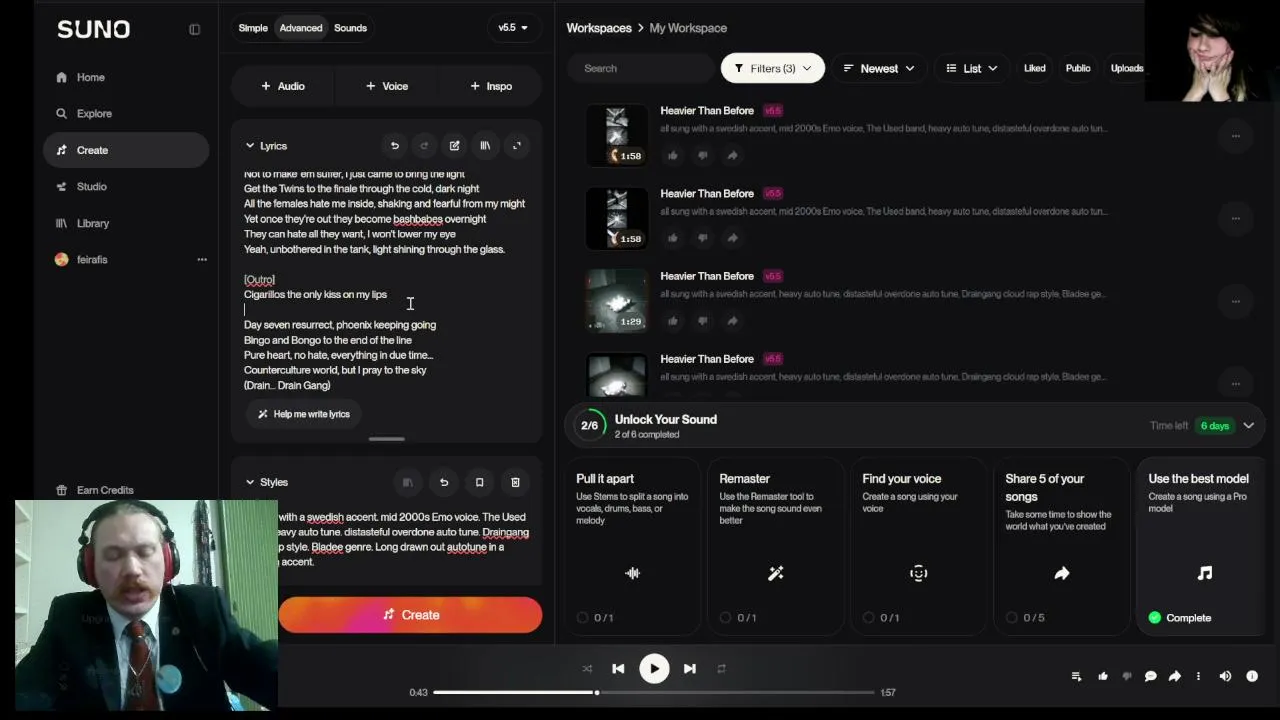Open the third song's 1:29 thumbnail
This screenshot has height=720, width=1280.
[x=617, y=300]
